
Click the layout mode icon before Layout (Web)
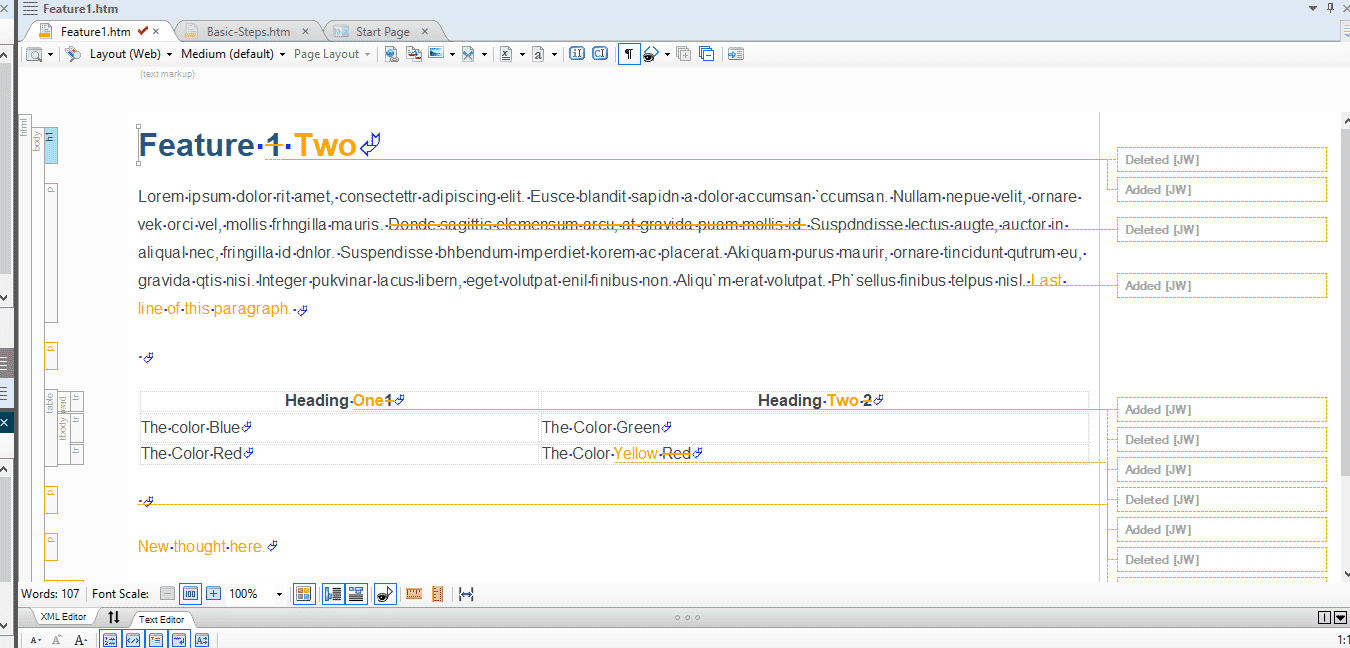point(73,54)
